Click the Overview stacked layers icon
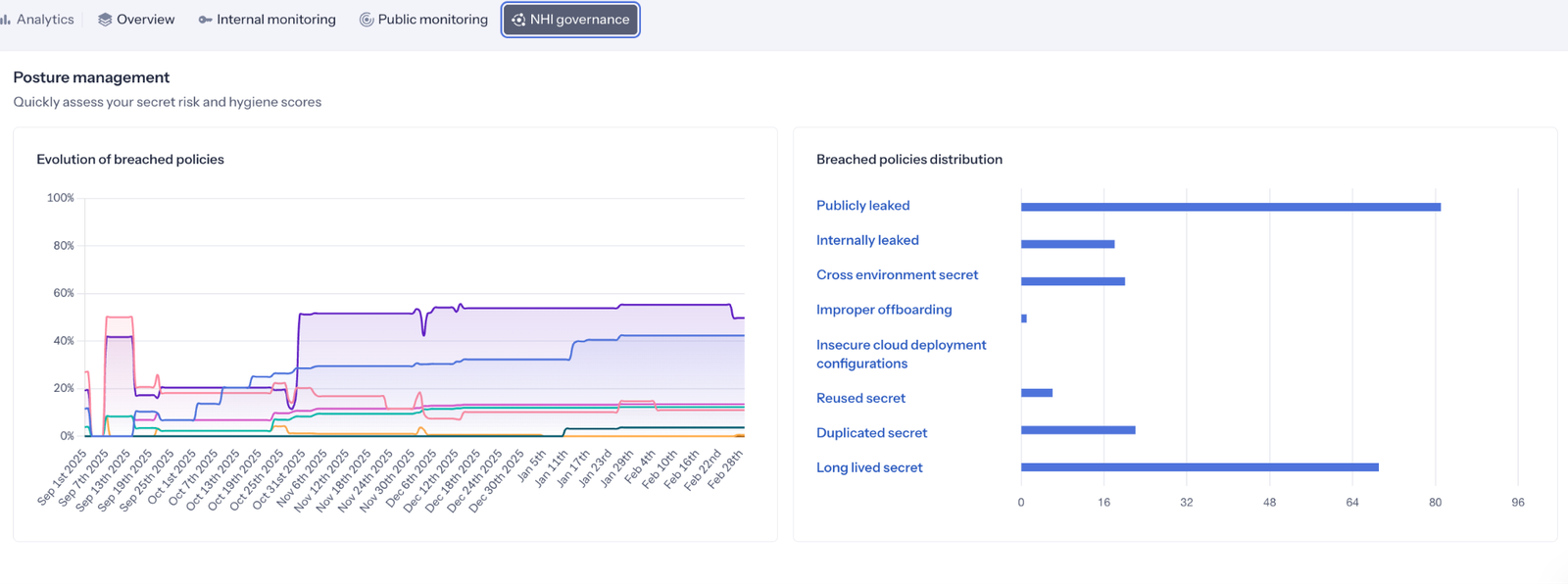1568x584 pixels. click(x=105, y=20)
